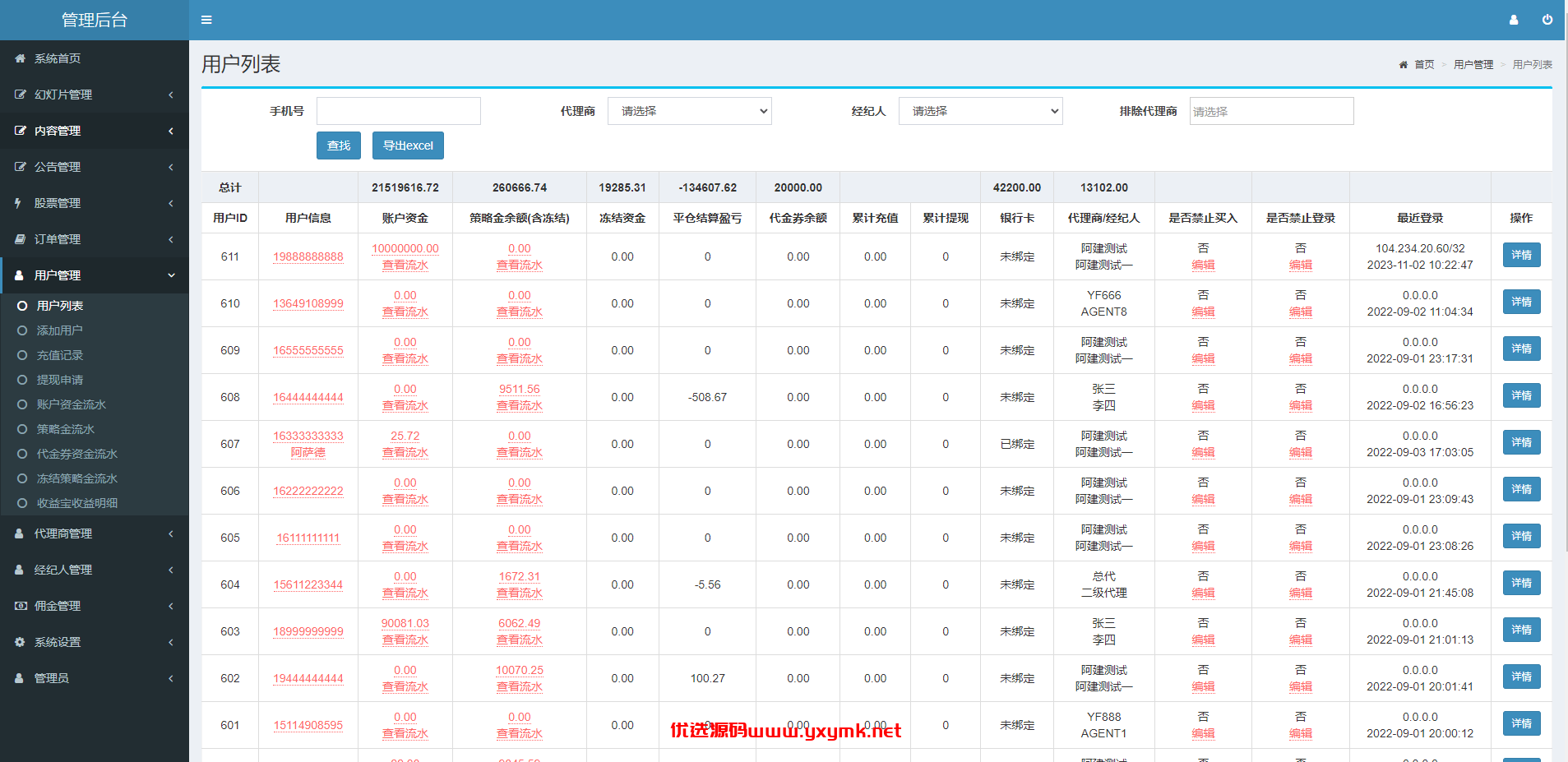Click 详情 button for user 601
The image size is (1568, 762).
[1521, 723]
